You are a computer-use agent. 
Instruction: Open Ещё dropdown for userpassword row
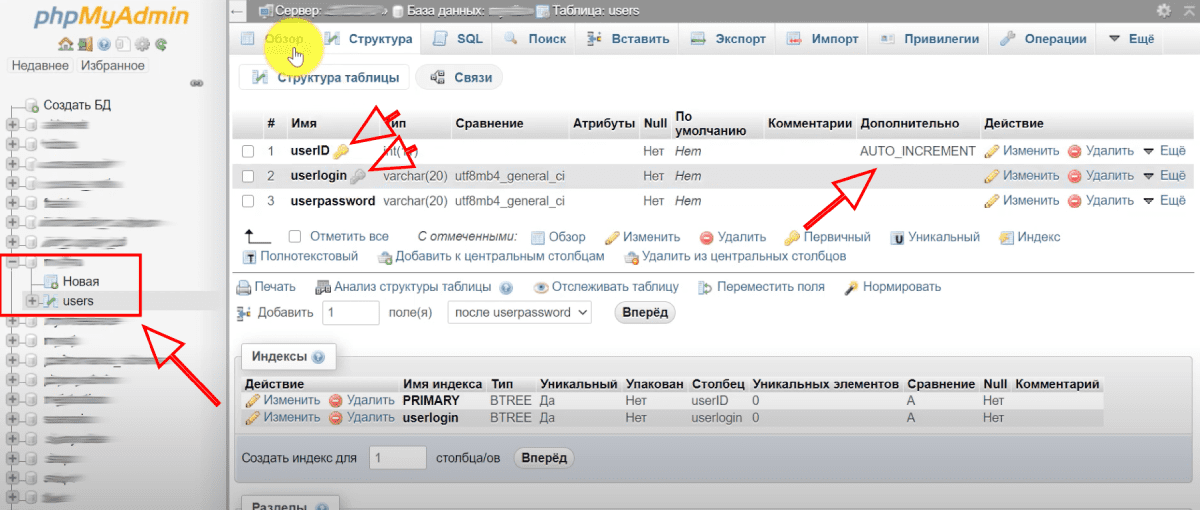(x=1164, y=201)
